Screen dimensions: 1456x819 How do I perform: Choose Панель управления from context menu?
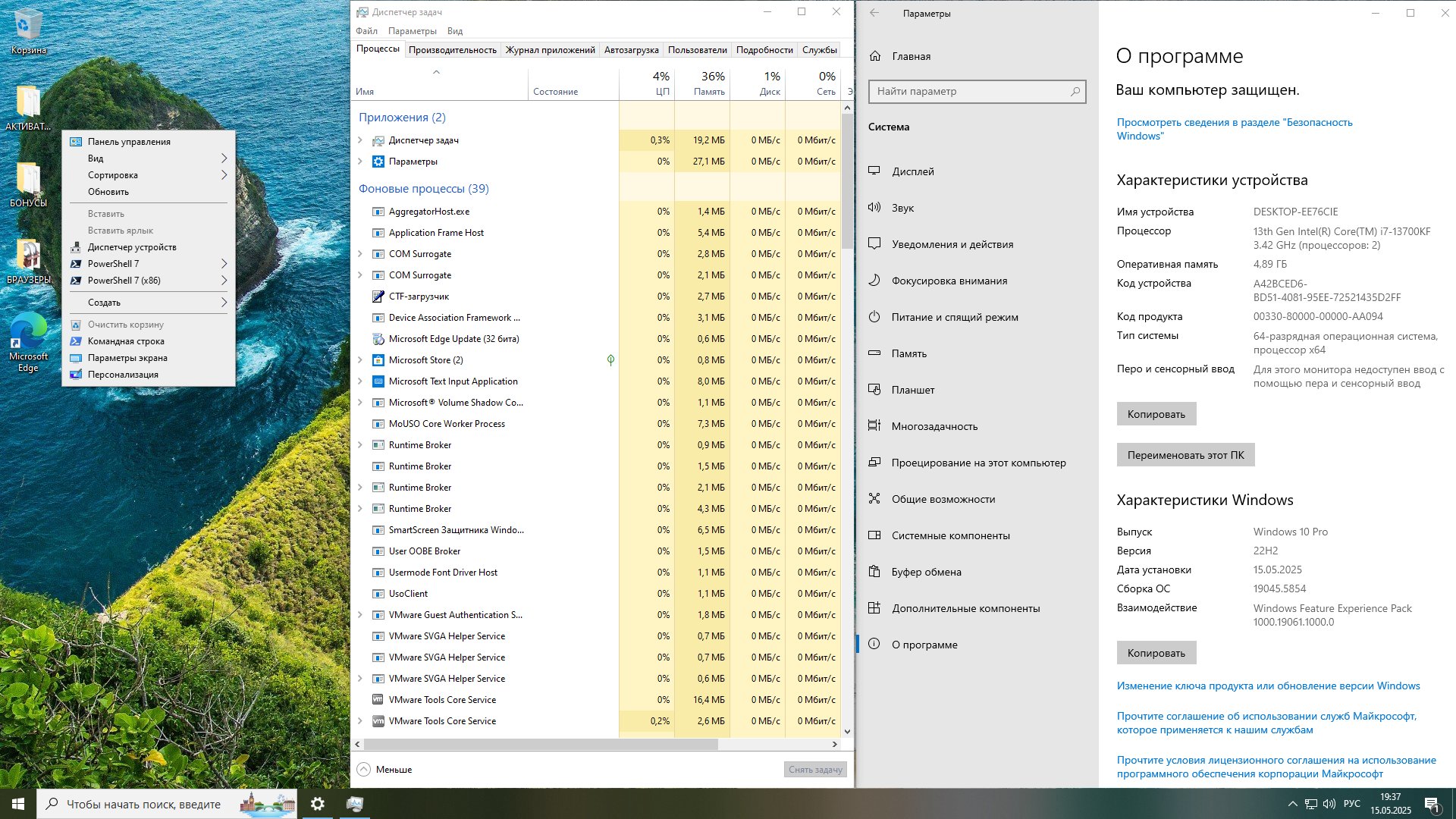pyautogui.click(x=149, y=142)
